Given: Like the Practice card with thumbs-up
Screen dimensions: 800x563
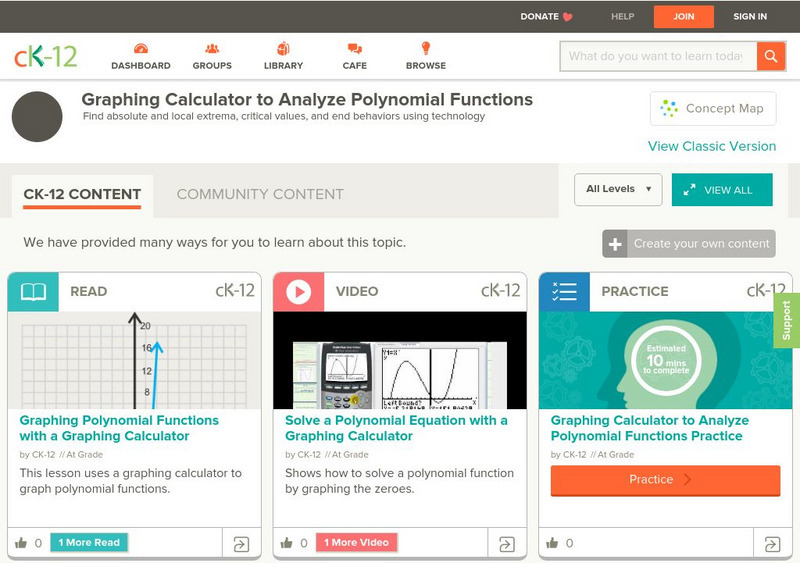Looking at the screenshot, I should pos(553,543).
